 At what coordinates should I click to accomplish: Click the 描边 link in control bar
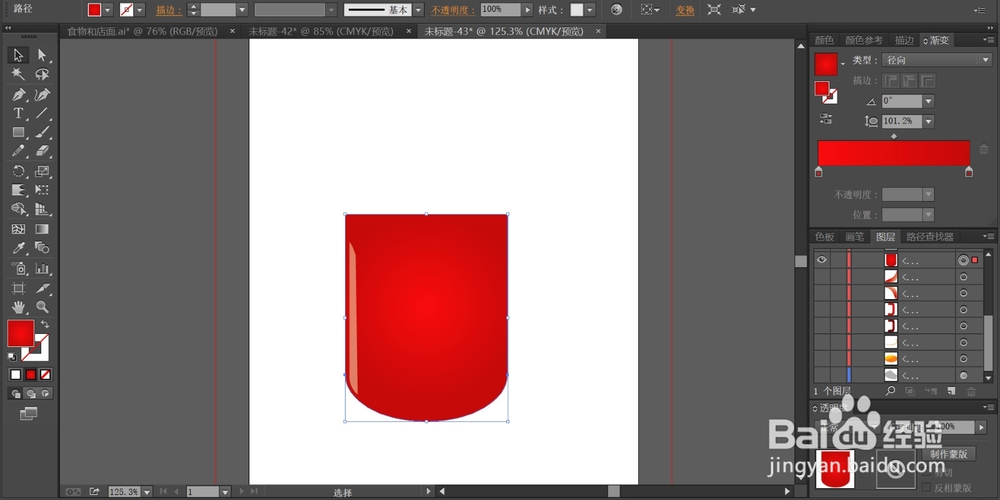[169, 10]
